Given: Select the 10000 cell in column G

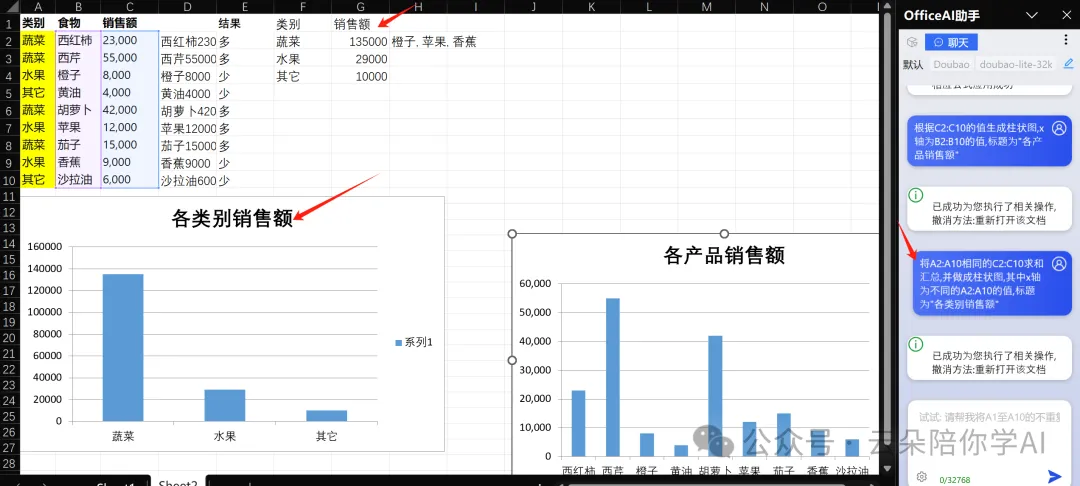Looking at the screenshot, I should pyautogui.click(x=360, y=76).
